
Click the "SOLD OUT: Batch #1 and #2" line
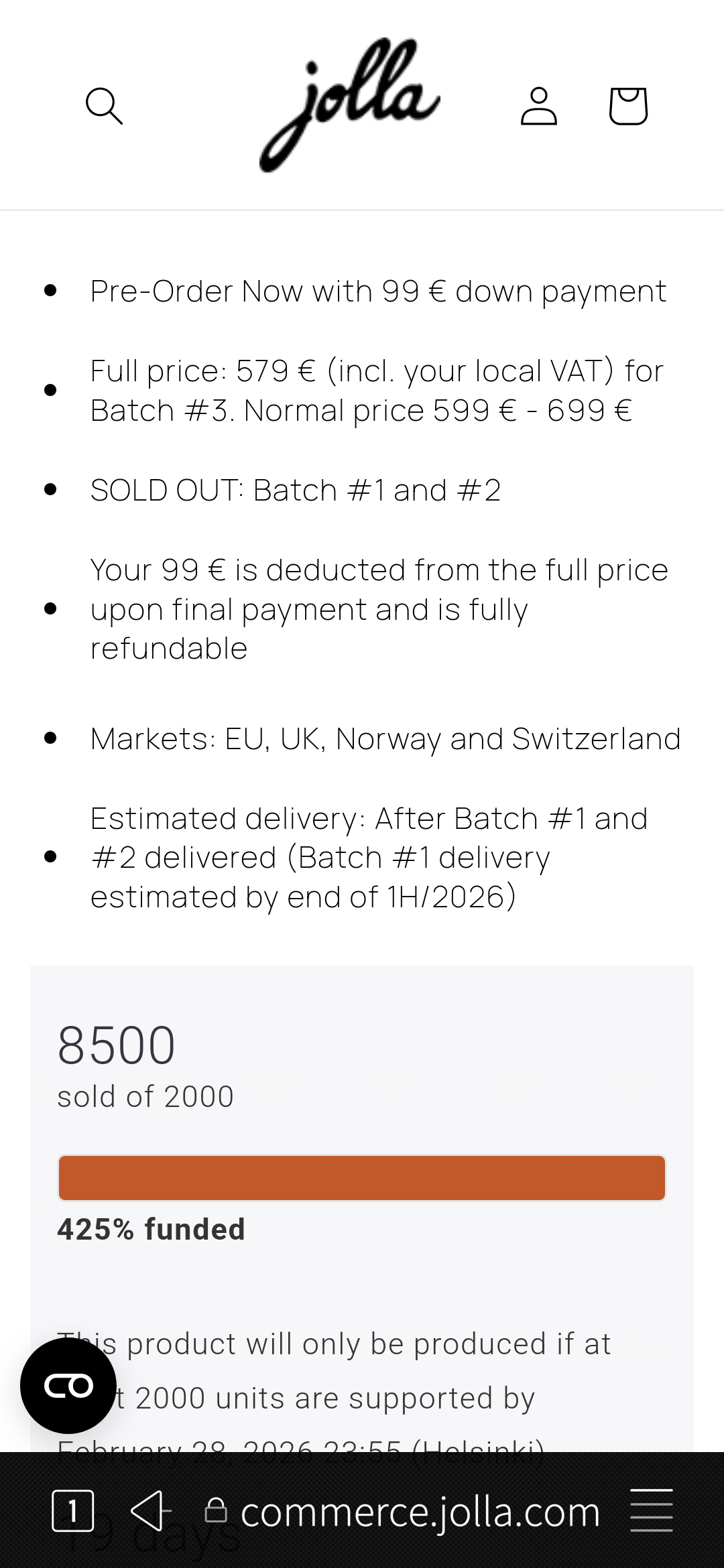point(296,490)
